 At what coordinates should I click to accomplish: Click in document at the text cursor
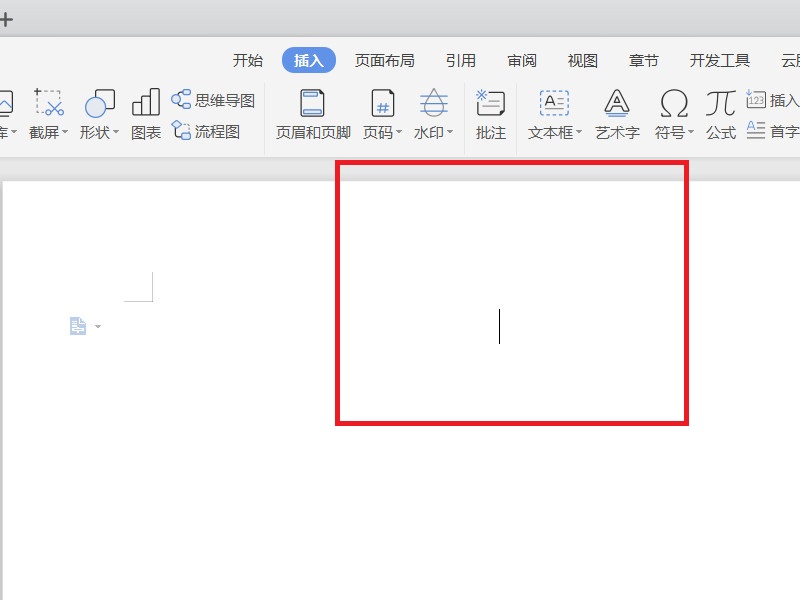coord(499,326)
